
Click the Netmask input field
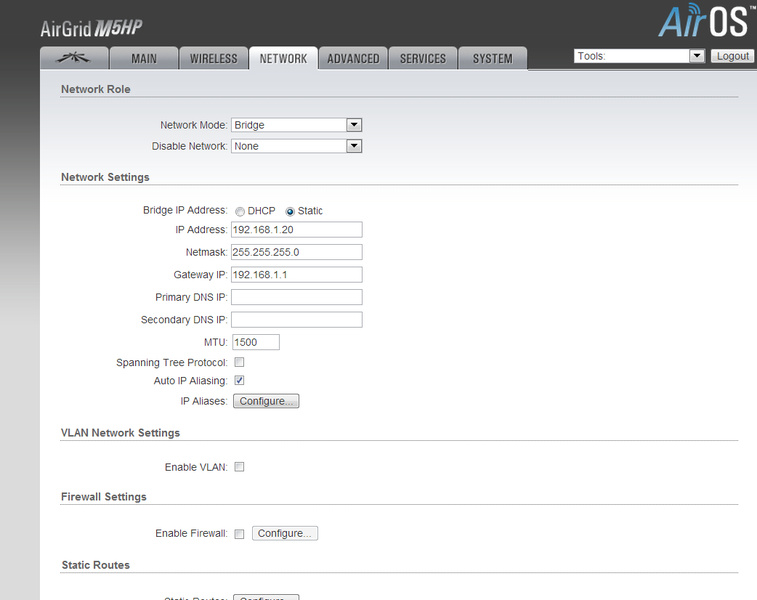(296, 252)
